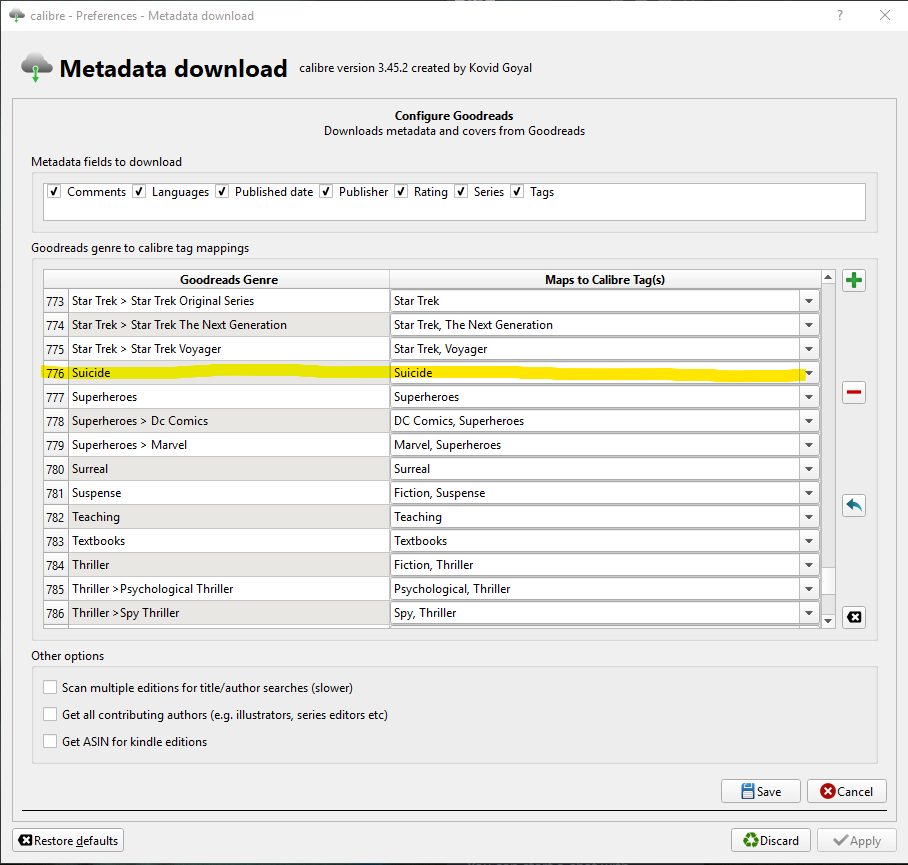Select row header 780

pyautogui.click(x=56, y=469)
